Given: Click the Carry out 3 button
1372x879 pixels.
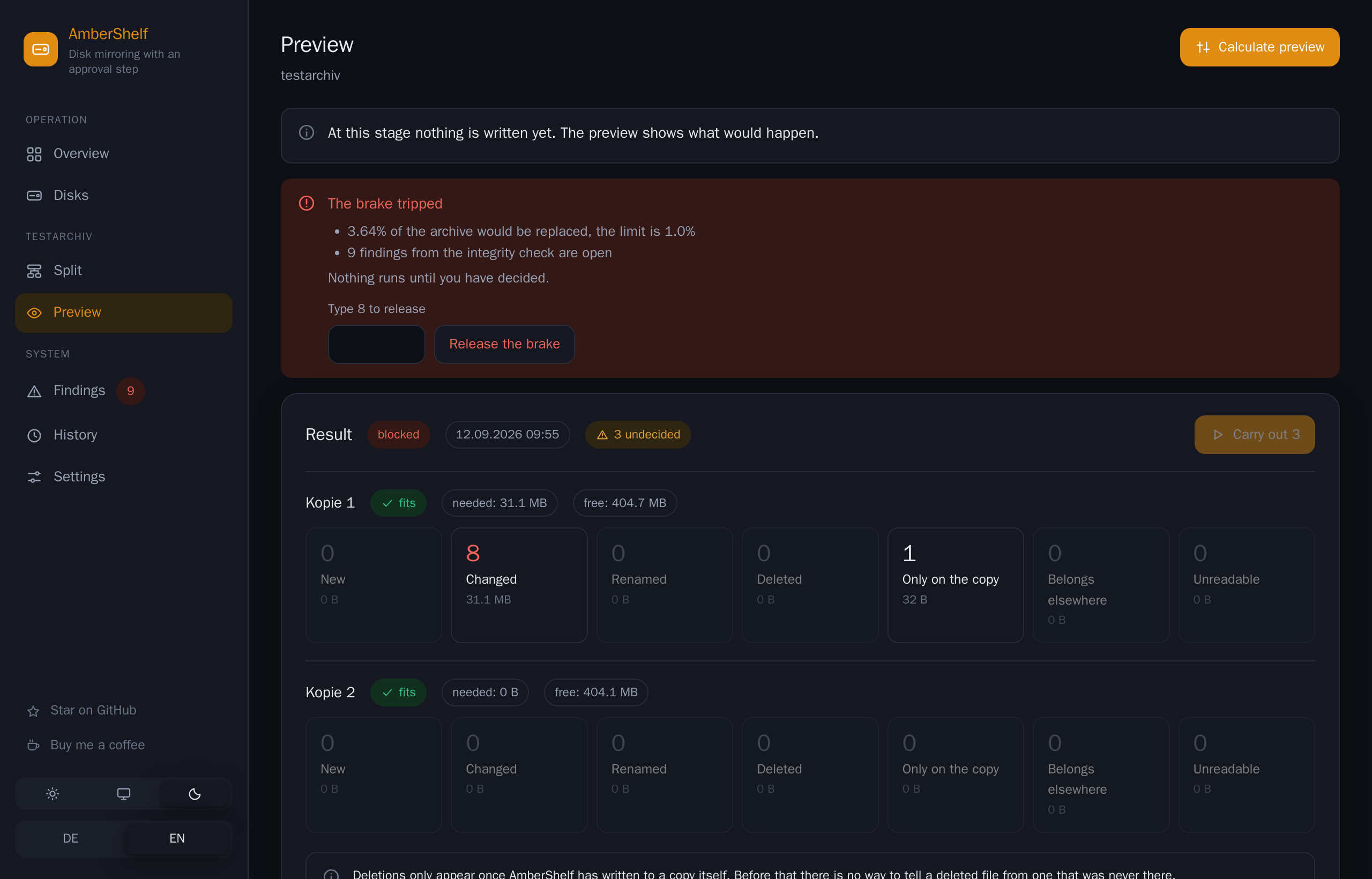Looking at the screenshot, I should 1255,435.
